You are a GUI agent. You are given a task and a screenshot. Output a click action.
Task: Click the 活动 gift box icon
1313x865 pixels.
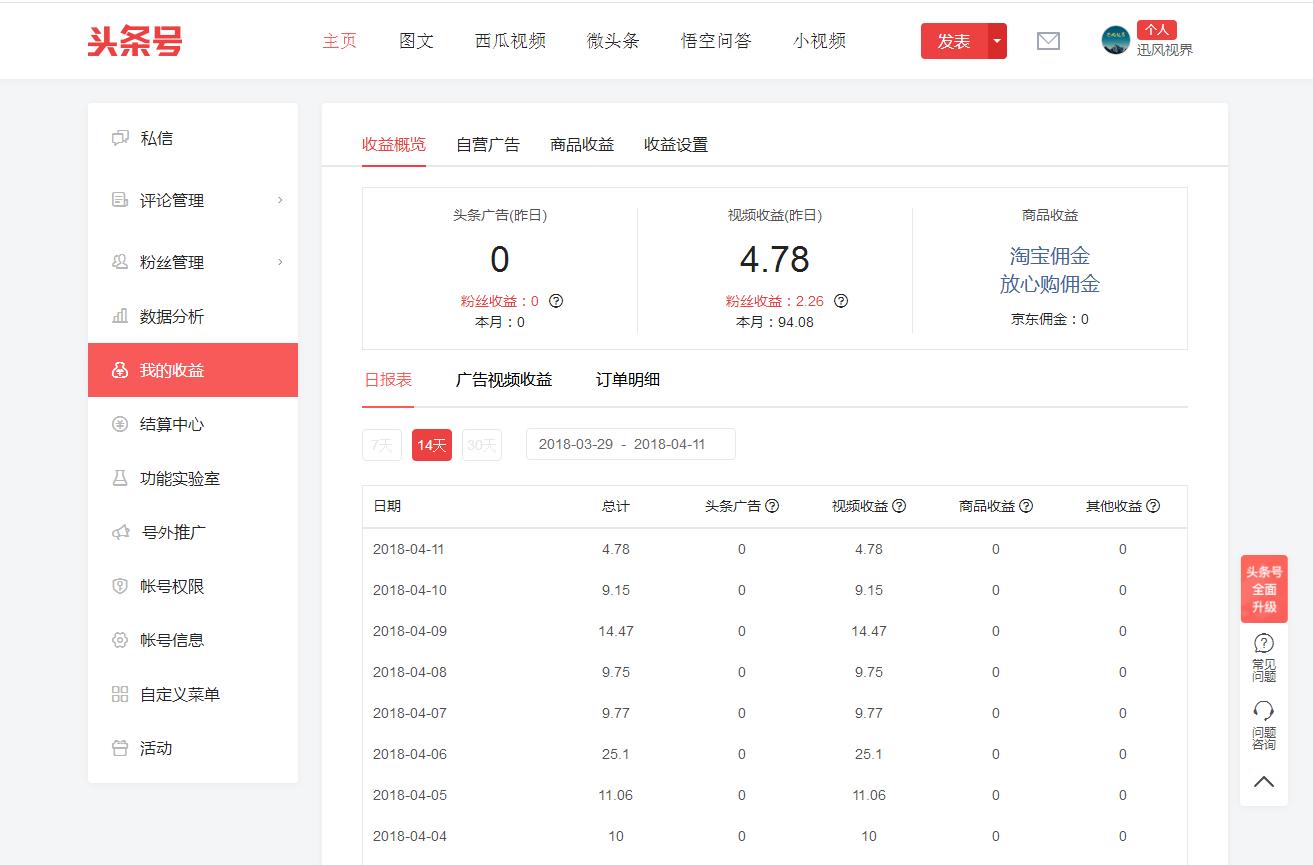coord(120,748)
